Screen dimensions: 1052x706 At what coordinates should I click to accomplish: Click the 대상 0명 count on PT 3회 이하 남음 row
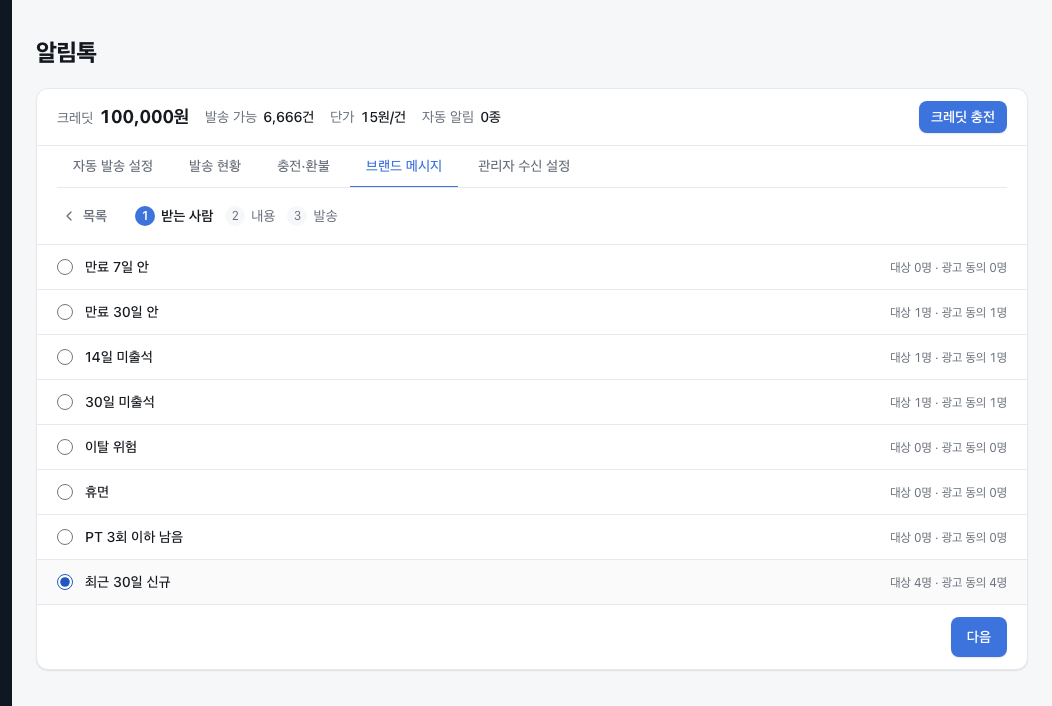pyautogui.click(x=910, y=538)
